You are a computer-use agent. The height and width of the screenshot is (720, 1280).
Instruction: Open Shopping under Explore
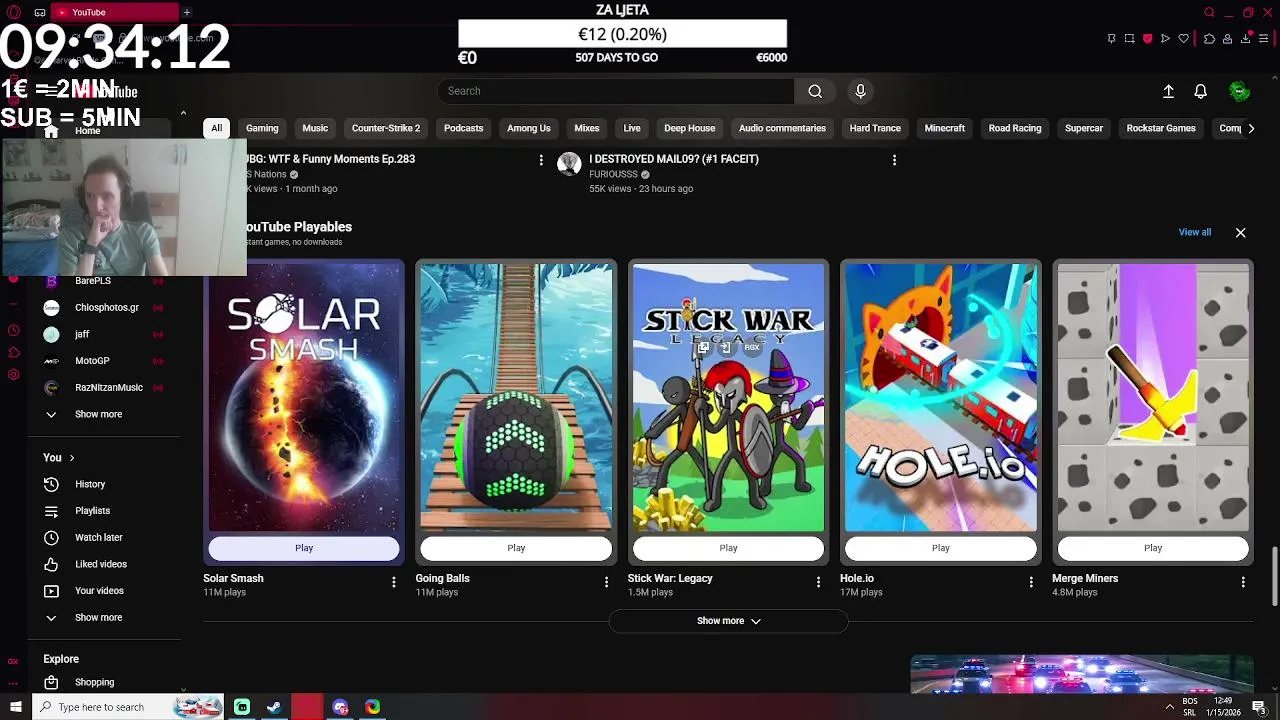coord(104,682)
